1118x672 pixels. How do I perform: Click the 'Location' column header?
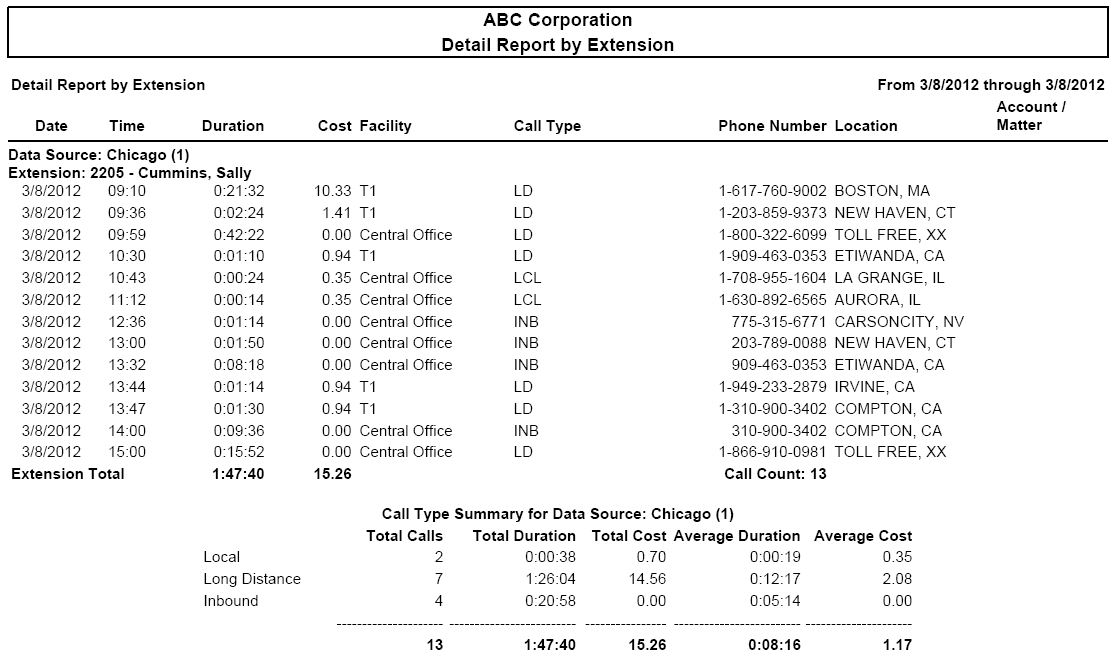(866, 126)
